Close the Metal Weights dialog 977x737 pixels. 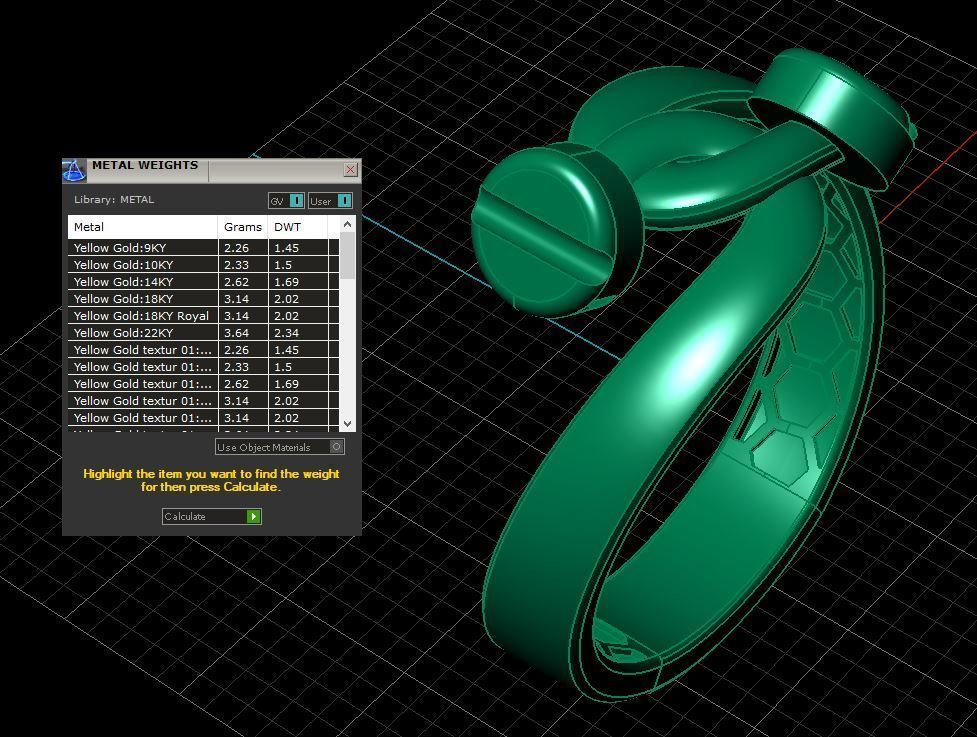point(350,169)
